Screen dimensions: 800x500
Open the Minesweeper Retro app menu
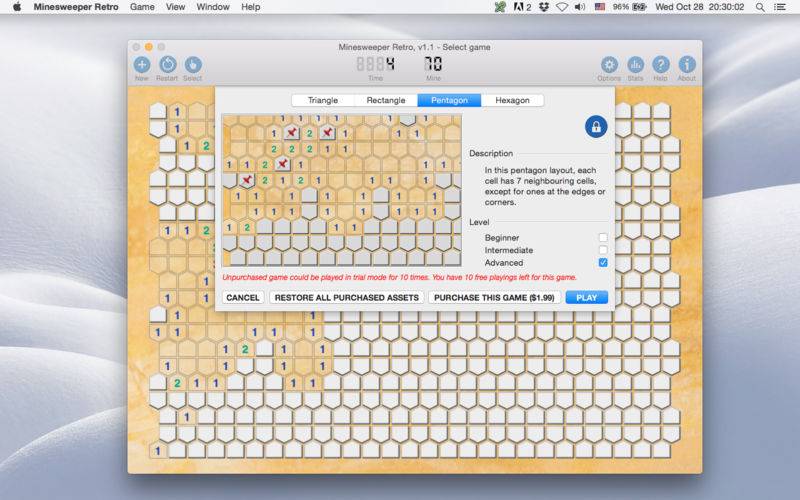[76, 7]
